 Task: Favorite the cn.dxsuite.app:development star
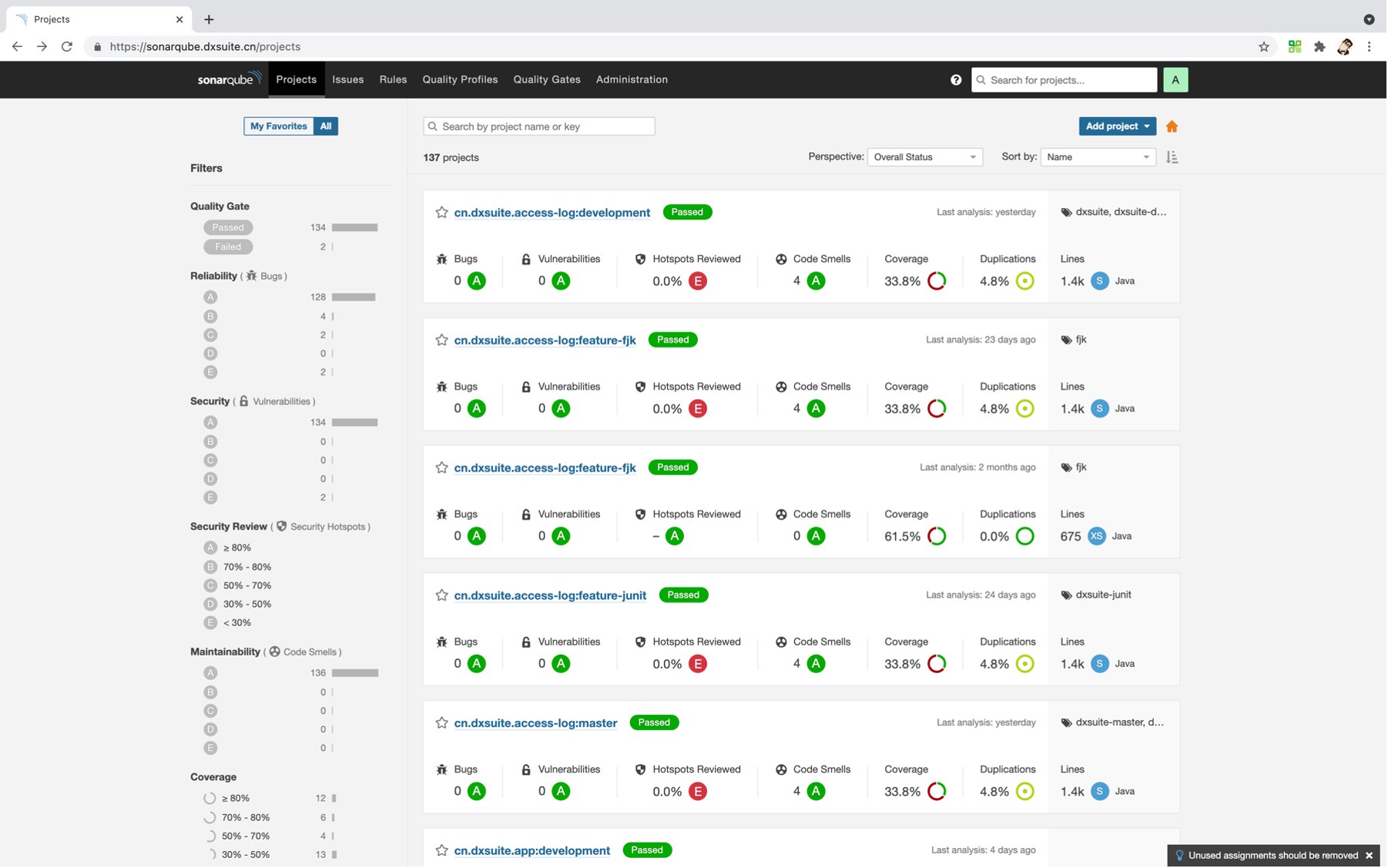tap(441, 851)
